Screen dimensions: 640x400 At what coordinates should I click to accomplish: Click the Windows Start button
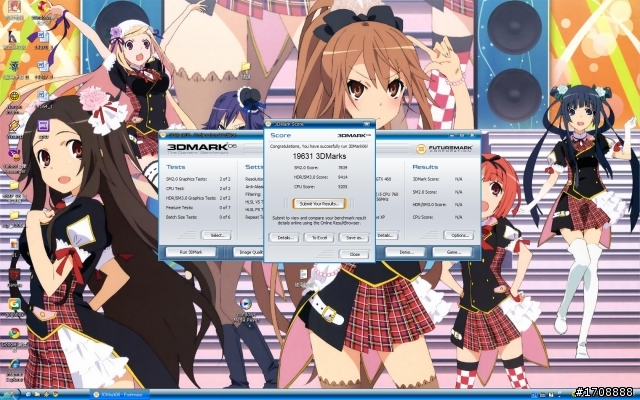pyautogui.click(x=10, y=395)
